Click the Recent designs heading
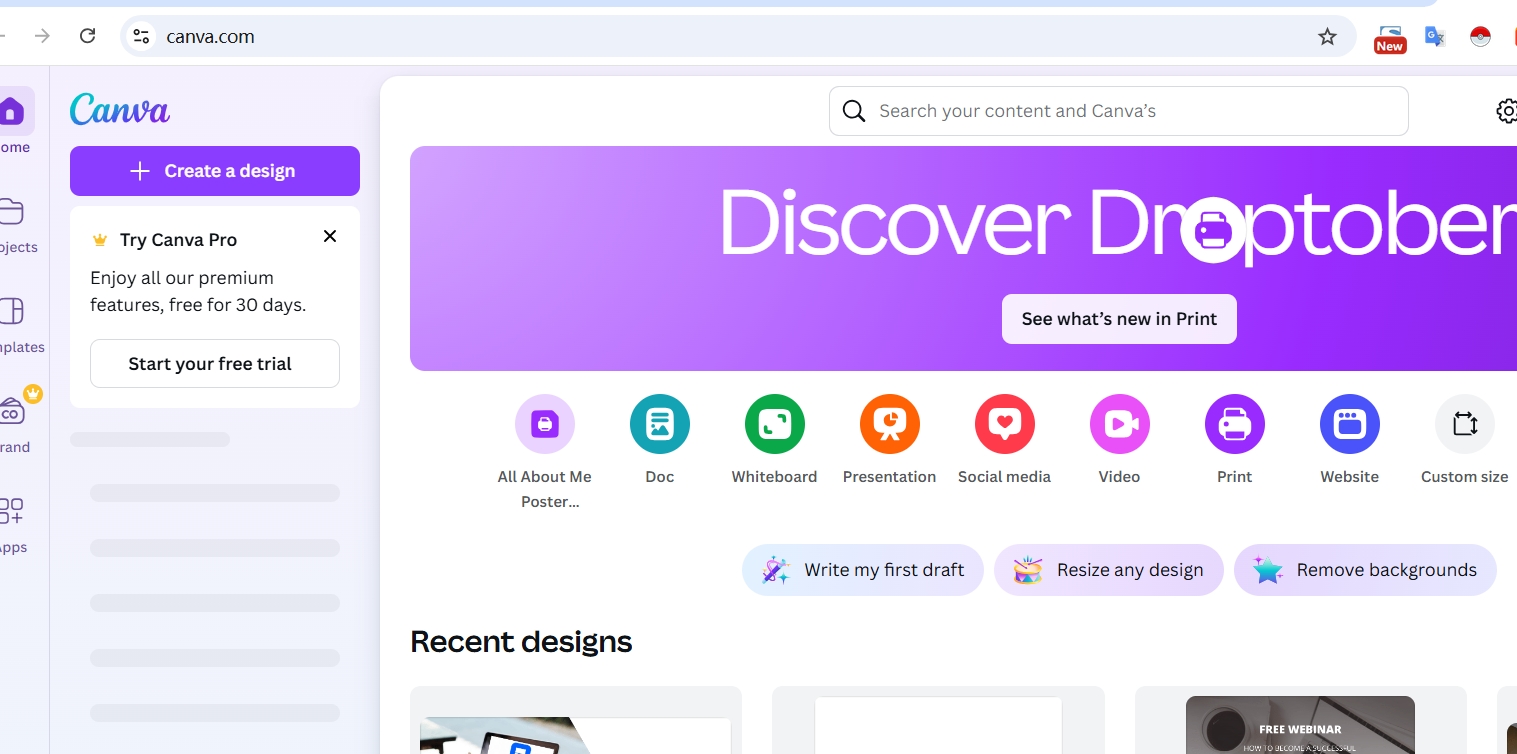 (x=521, y=641)
